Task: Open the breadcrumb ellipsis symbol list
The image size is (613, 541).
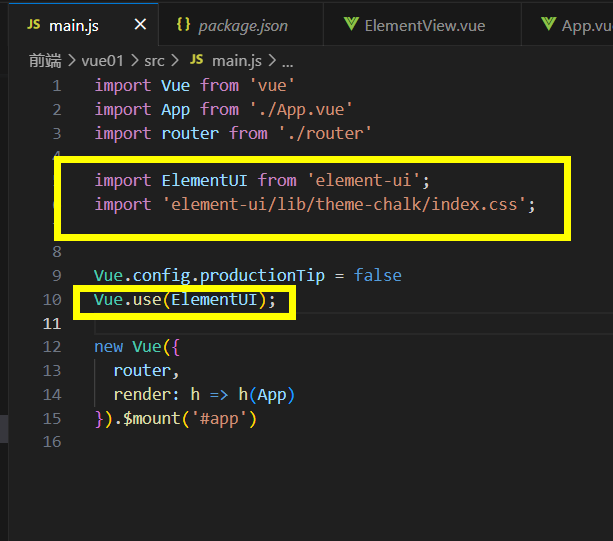Action: [287, 60]
